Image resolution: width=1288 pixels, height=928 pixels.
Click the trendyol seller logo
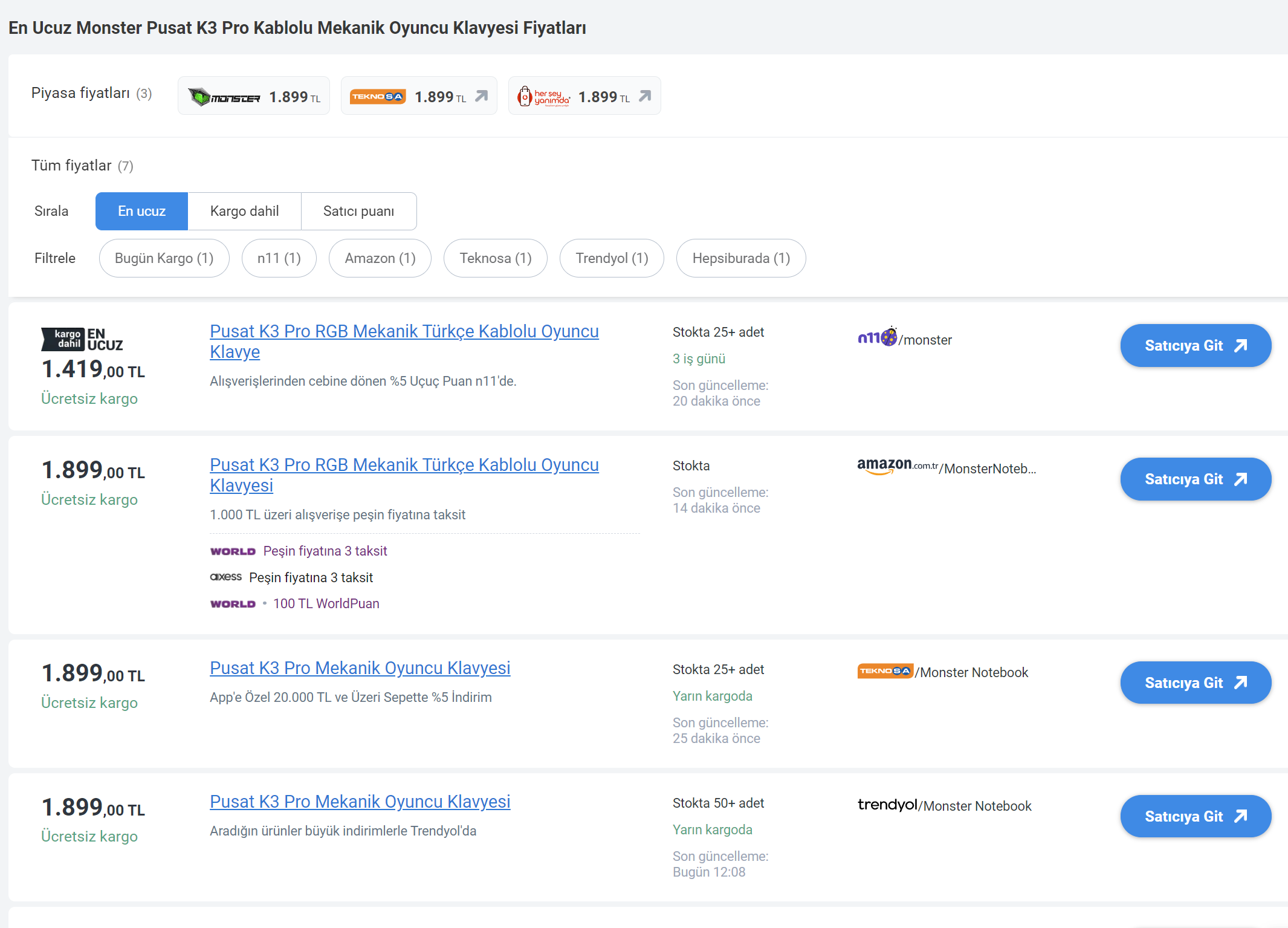(x=887, y=805)
